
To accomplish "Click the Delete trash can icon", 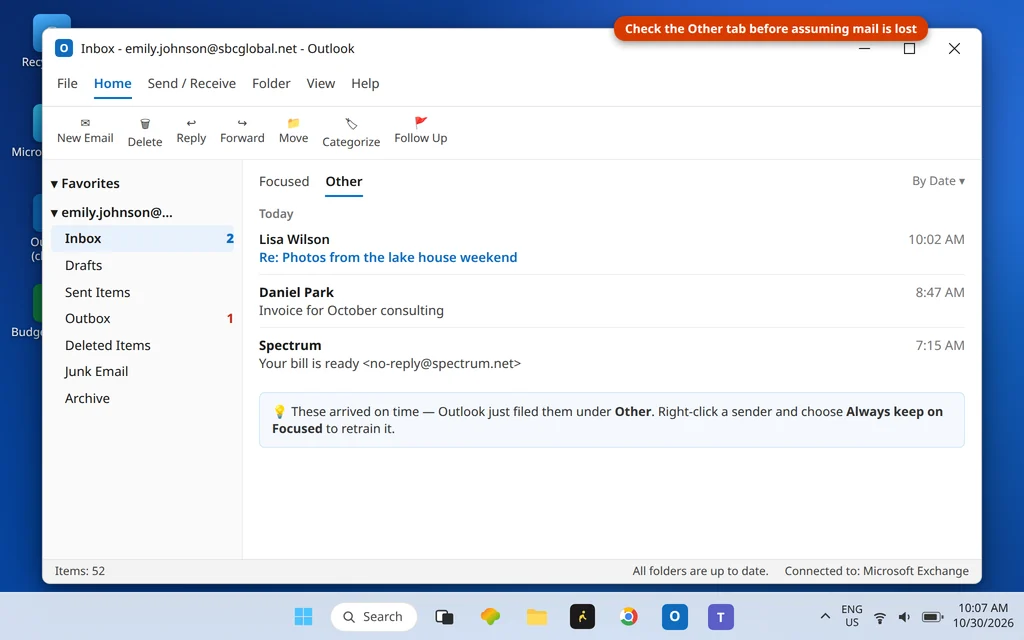I will (145, 123).
